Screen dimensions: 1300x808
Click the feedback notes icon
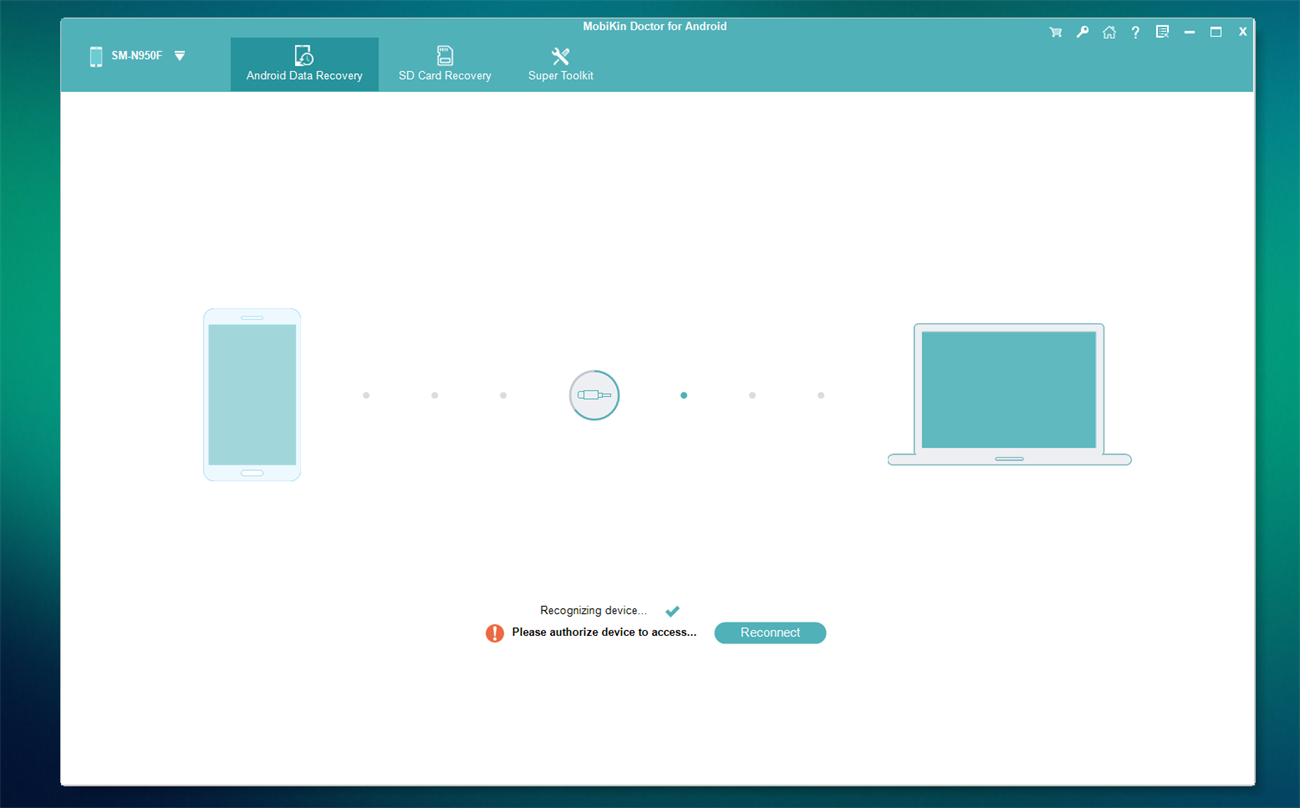pyautogui.click(x=1162, y=32)
